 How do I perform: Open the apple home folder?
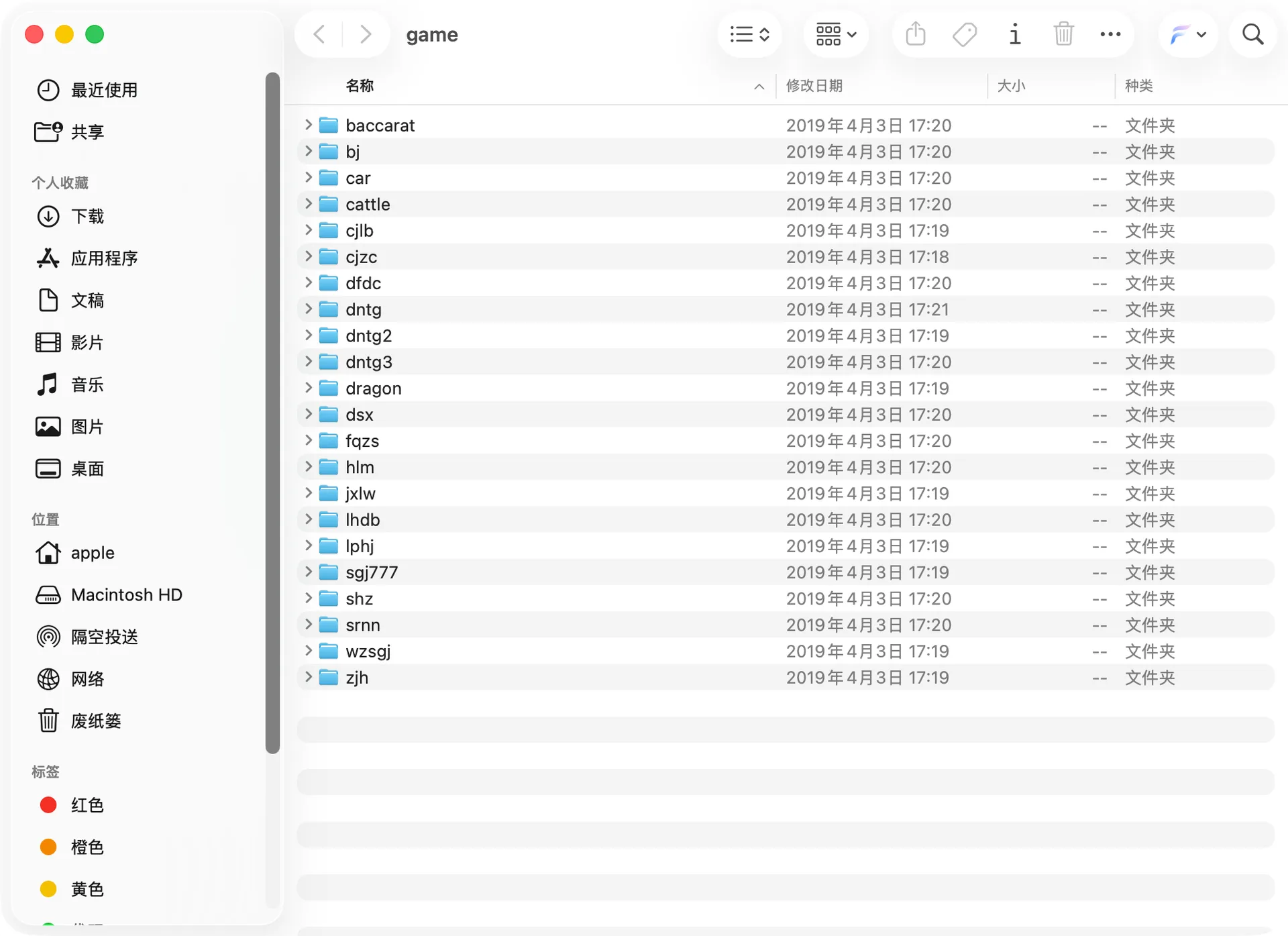coord(75,553)
